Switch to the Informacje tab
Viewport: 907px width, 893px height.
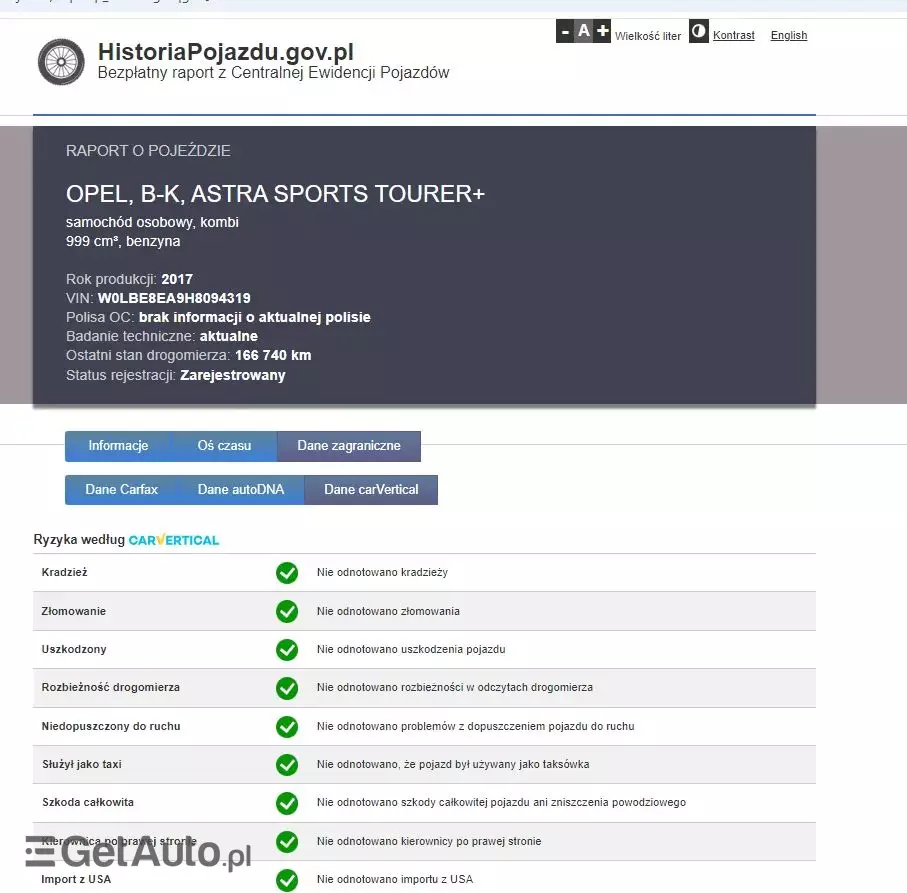pyautogui.click(x=119, y=446)
